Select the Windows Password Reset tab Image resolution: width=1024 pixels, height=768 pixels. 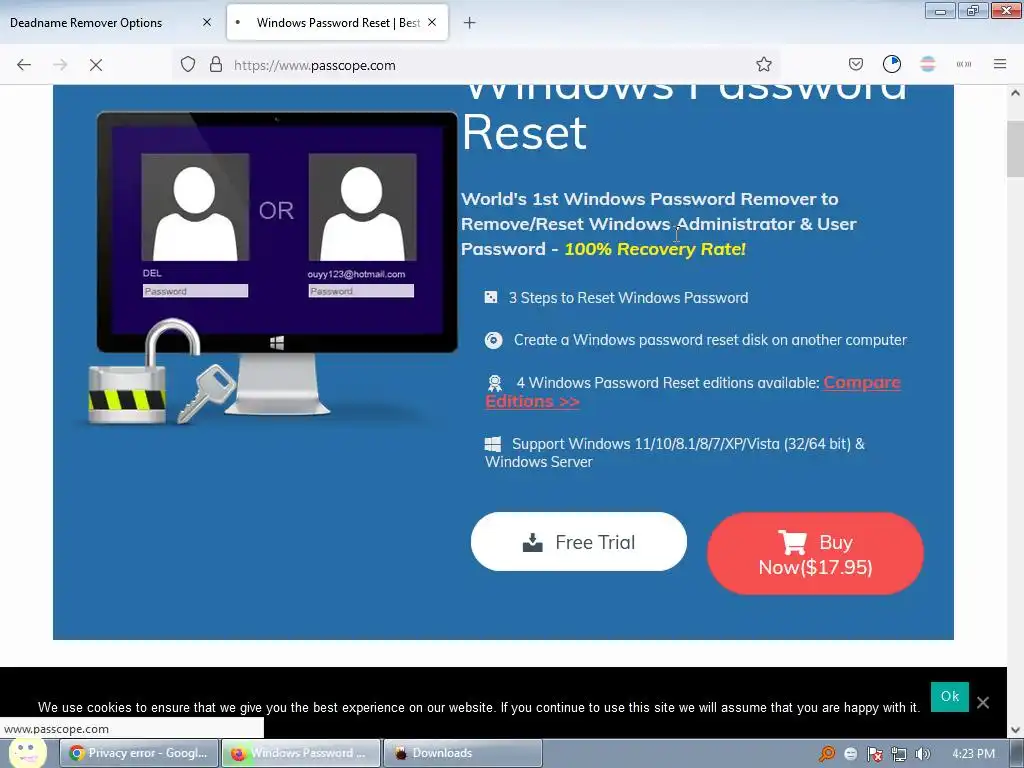[x=337, y=23]
